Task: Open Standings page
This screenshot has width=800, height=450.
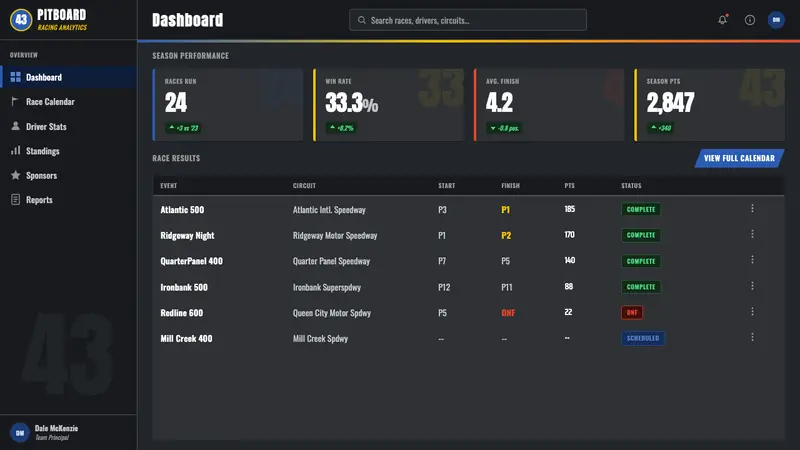Action: click(68, 151)
